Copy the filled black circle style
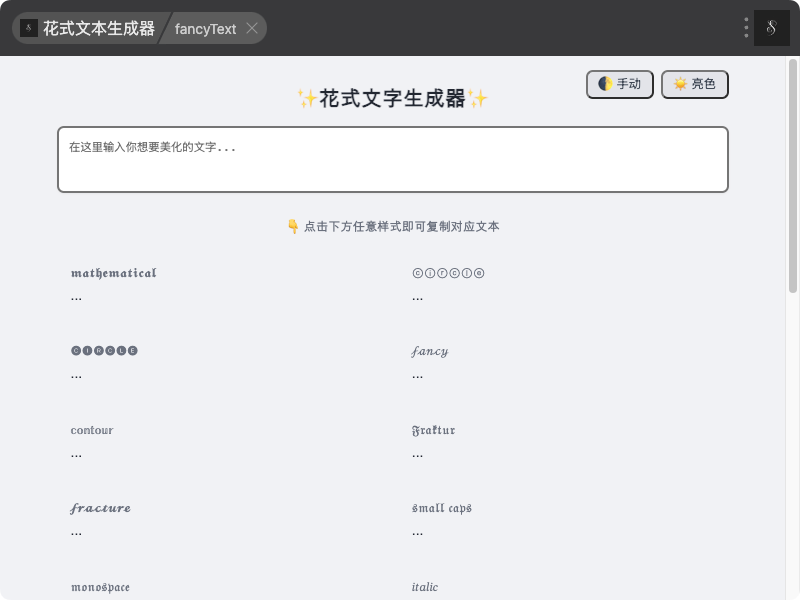Image resolution: width=800 pixels, height=600 pixels. pos(105,362)
